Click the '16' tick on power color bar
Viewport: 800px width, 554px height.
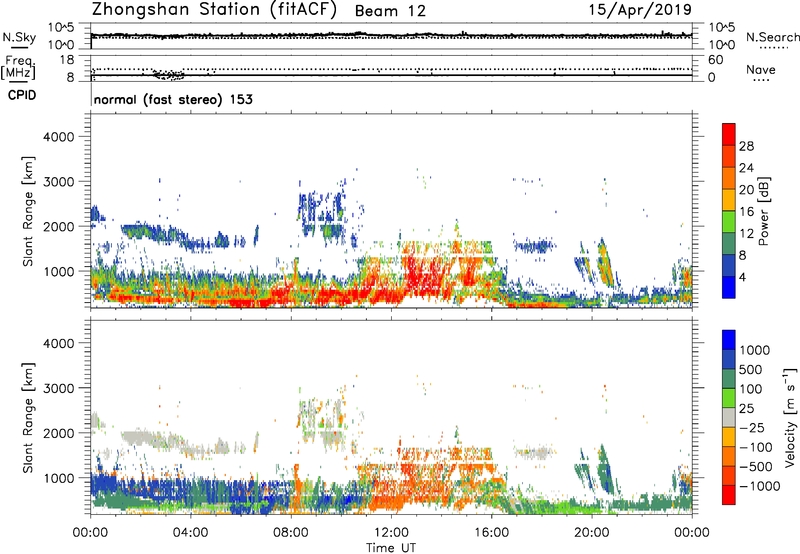tap(746, 212)
